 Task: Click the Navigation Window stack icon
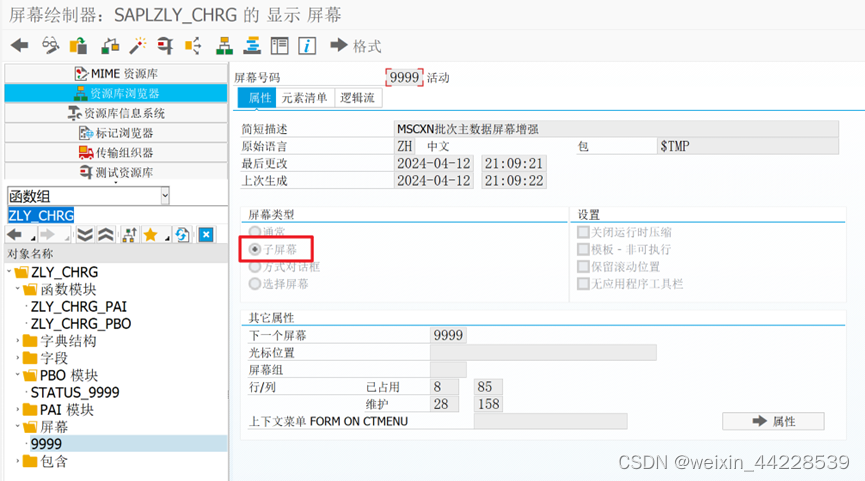click(252, 45)
